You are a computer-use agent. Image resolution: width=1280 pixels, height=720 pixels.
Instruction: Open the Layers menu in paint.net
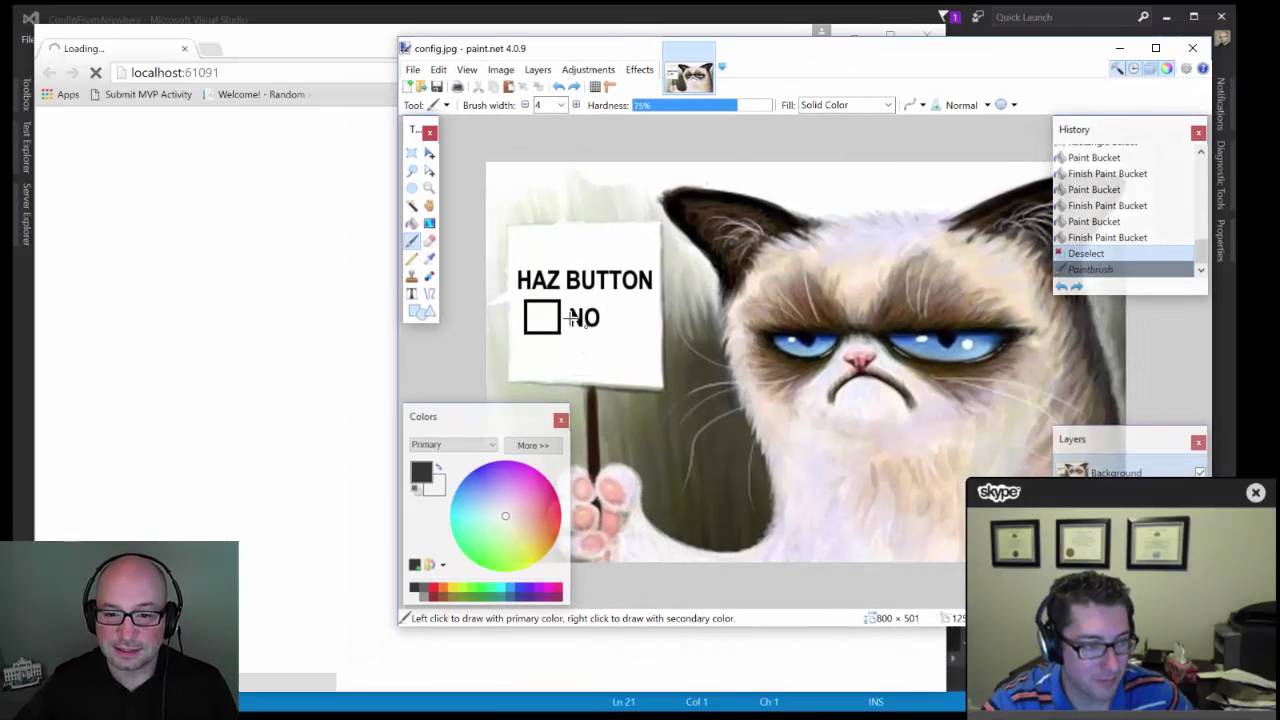click(x=538, y=70)
